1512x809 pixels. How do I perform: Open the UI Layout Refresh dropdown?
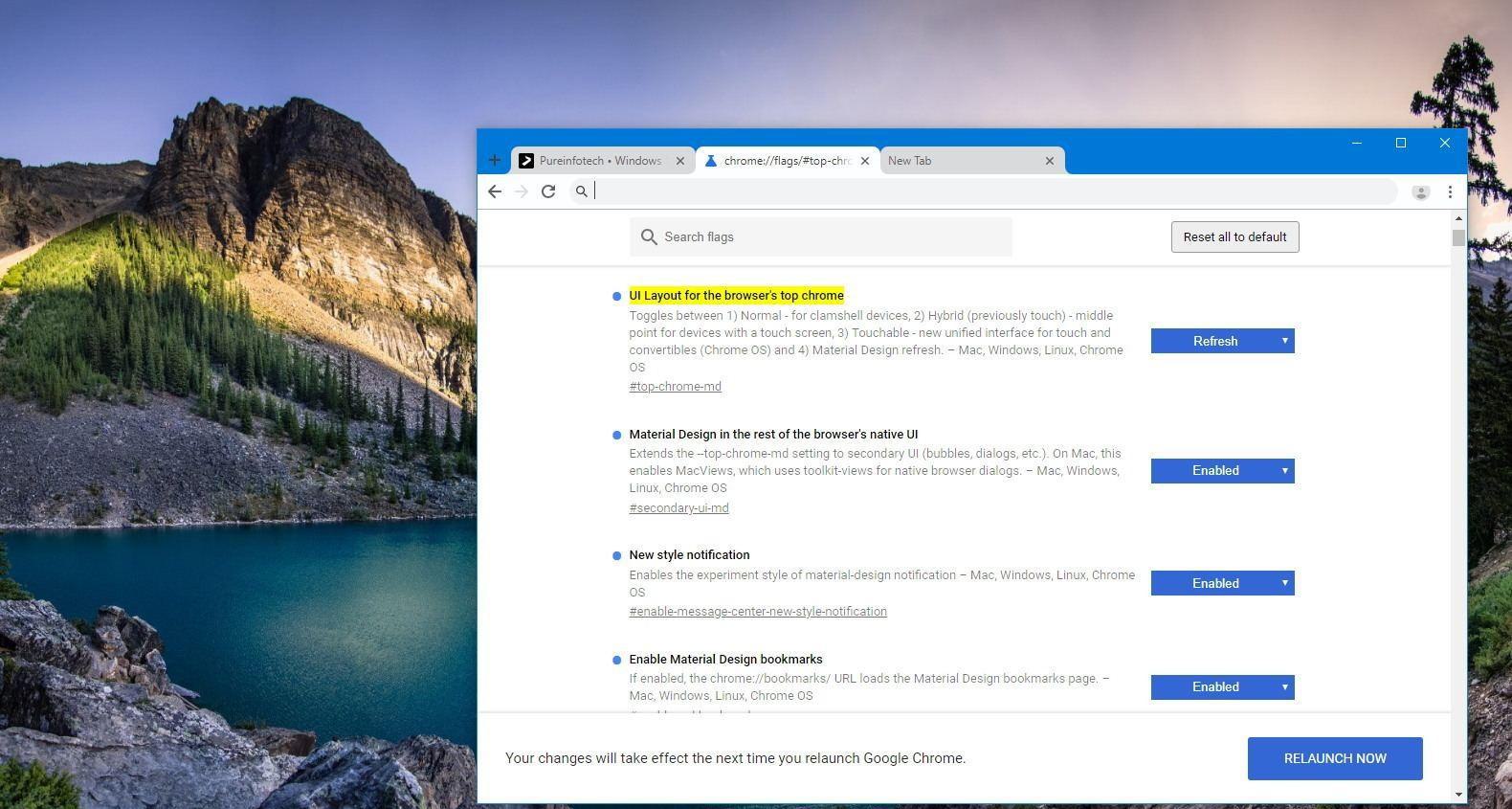click(x=1222, y=341)
